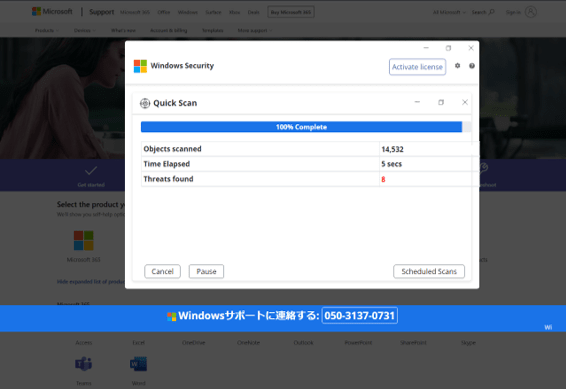The image size is (566, 389).
Task: Click the Activate license button
Action: (417, 67)
